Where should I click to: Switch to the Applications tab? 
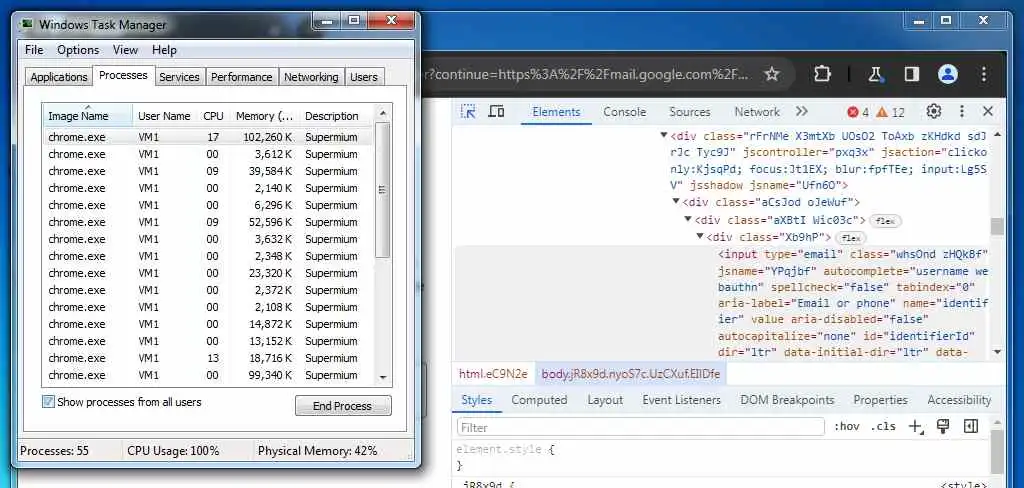click(x=59, y=77)
